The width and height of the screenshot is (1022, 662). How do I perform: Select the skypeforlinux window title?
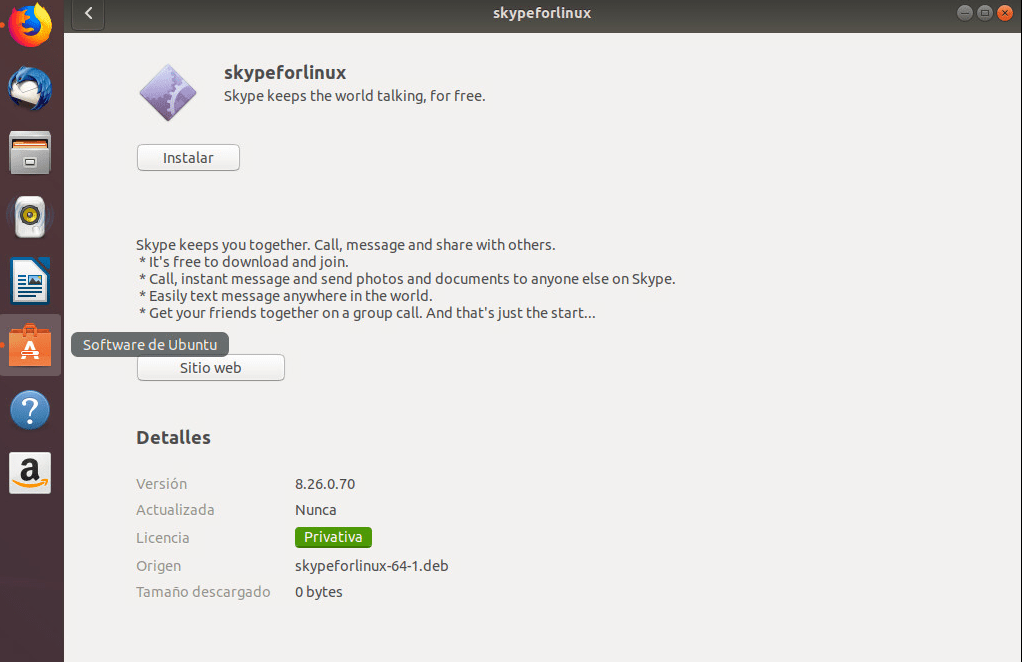(x=541, y=13)
